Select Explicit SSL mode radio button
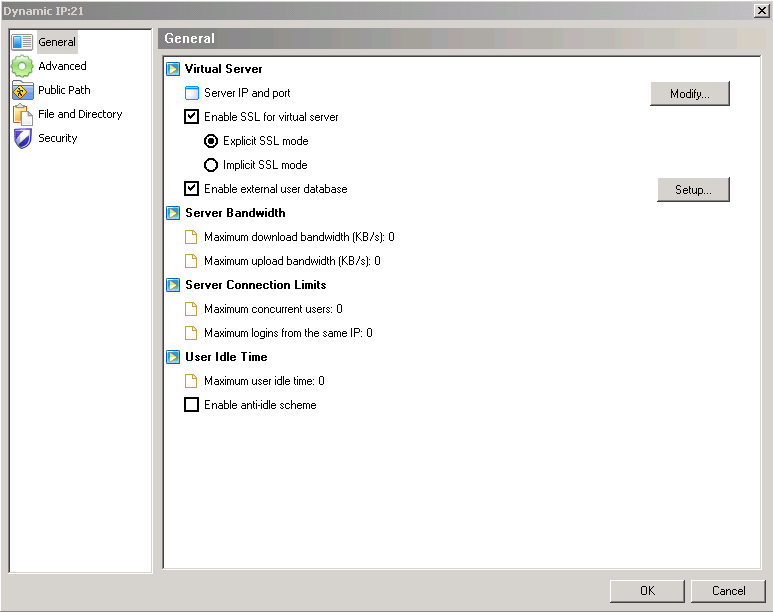The image size is (773, 612). [211, 141]
